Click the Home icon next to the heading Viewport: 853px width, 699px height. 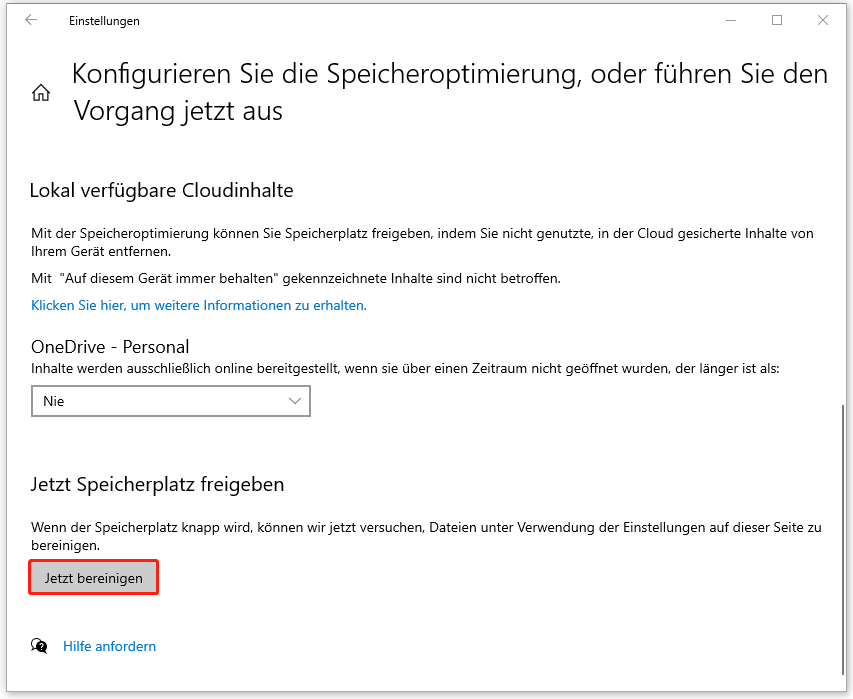40,91
